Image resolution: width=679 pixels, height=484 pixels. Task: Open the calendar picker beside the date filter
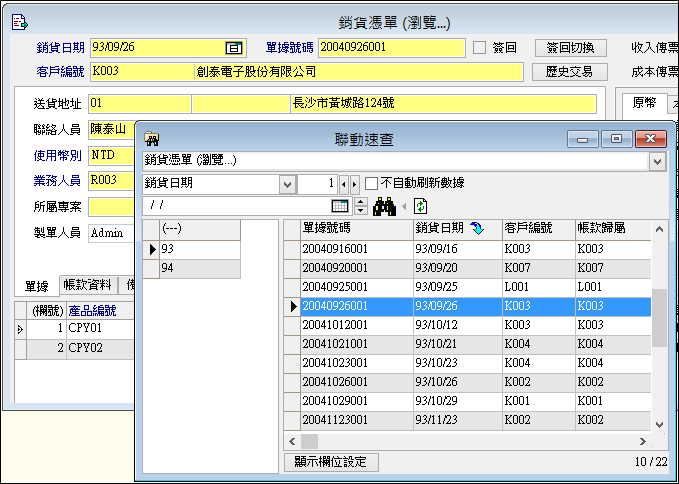(x=340, y=206)
